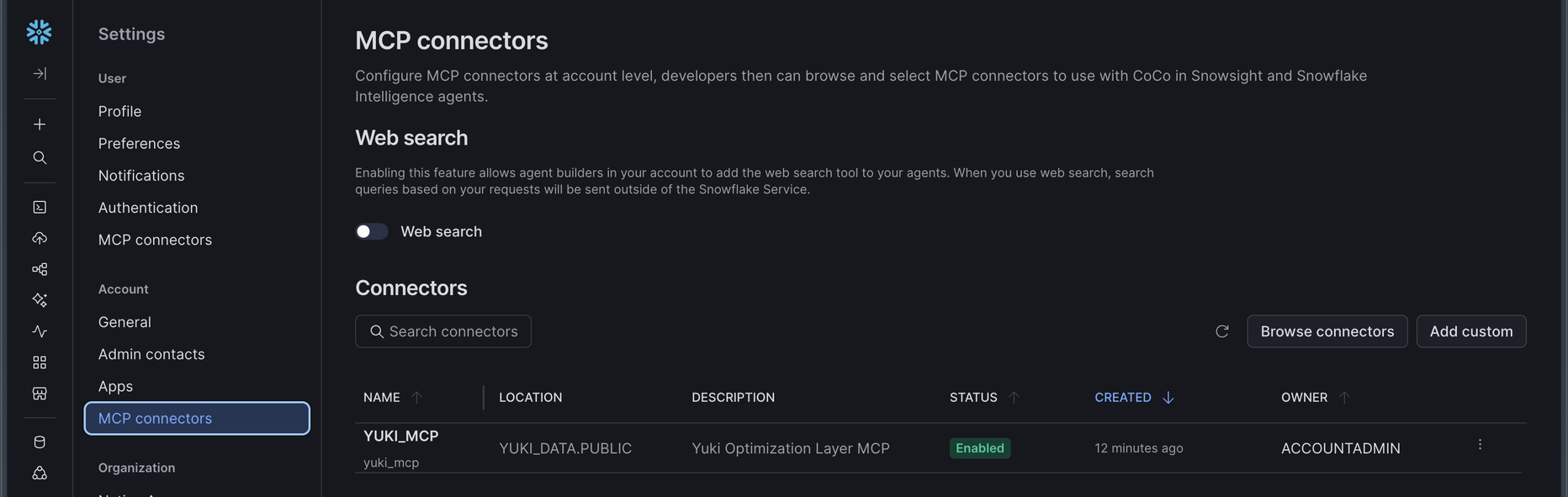Image resolution: width=1568 pixels, height=497 pixels.
Task: Open the YUKI_MCP row options menu
Action: click(1480, 444)
